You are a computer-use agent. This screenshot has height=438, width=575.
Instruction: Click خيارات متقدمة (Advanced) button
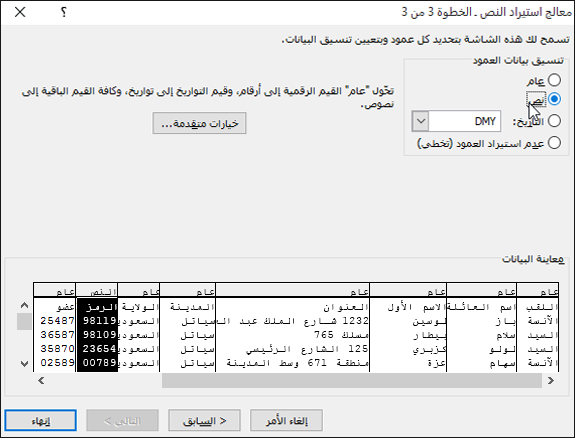pos(199,123)
